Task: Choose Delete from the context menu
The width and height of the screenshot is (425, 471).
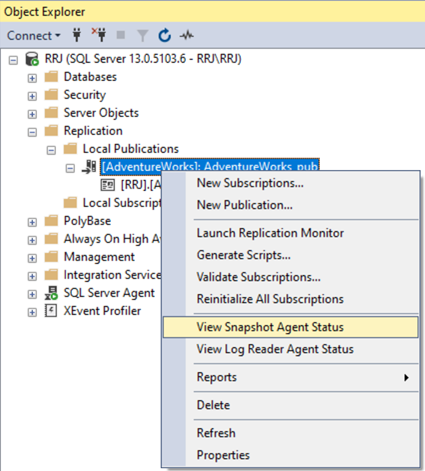Action: 290,405
